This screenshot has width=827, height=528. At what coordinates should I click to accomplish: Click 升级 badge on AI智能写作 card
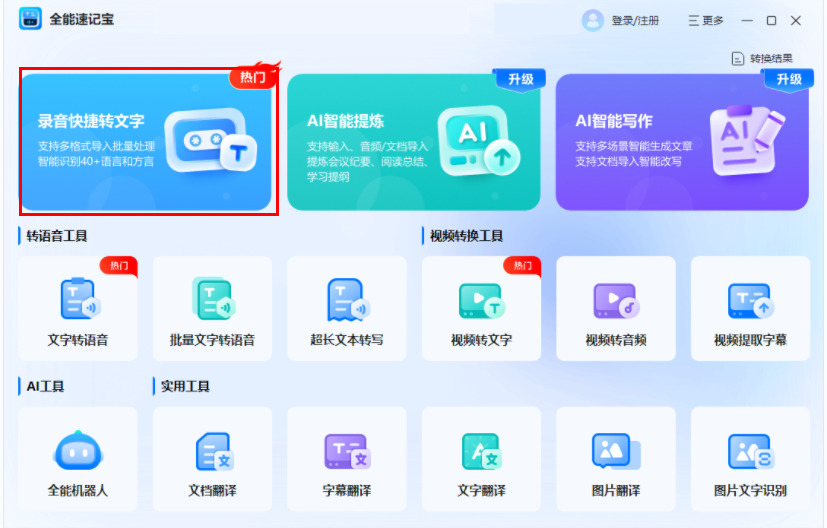coord(789,80)
